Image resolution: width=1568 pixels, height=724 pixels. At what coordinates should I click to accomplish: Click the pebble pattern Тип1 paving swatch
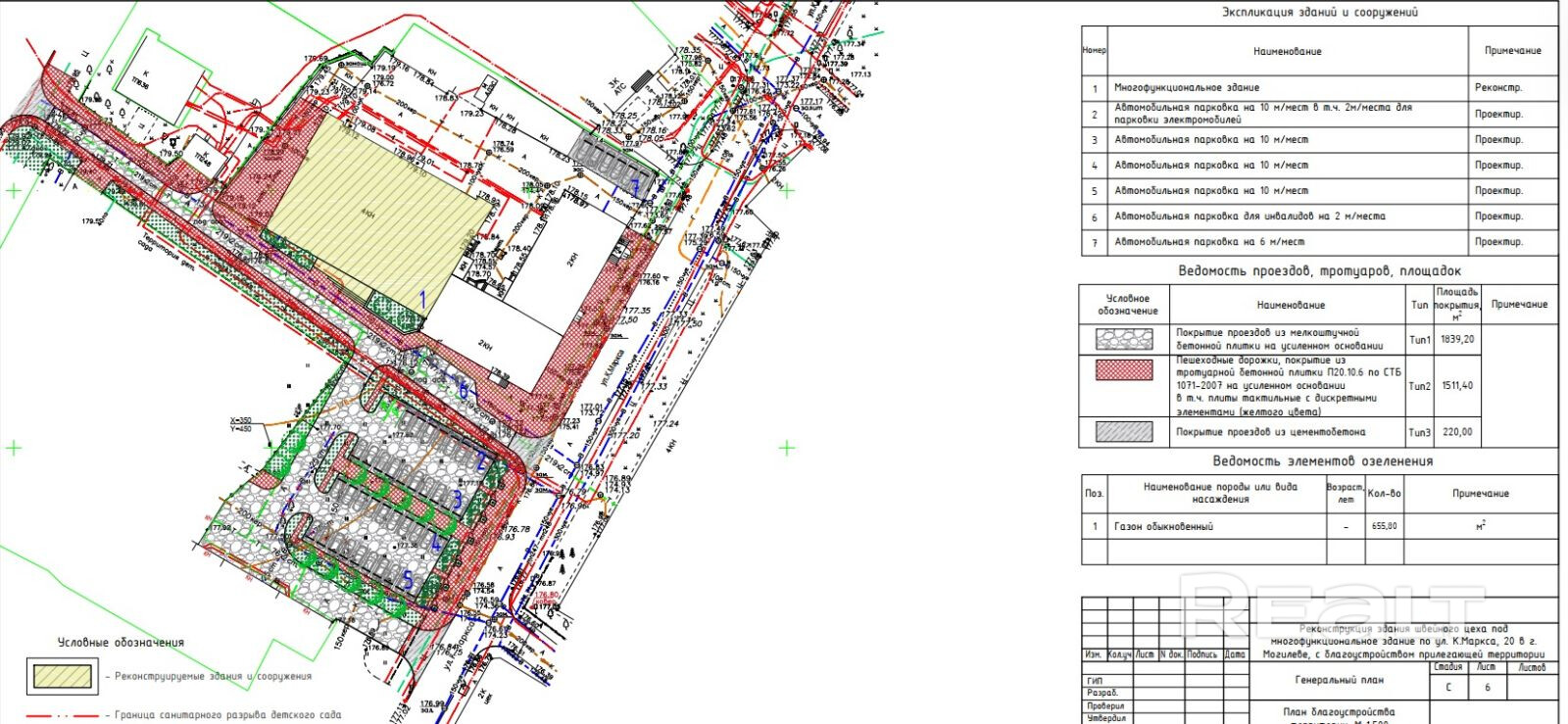click(x=1123, y=339)
